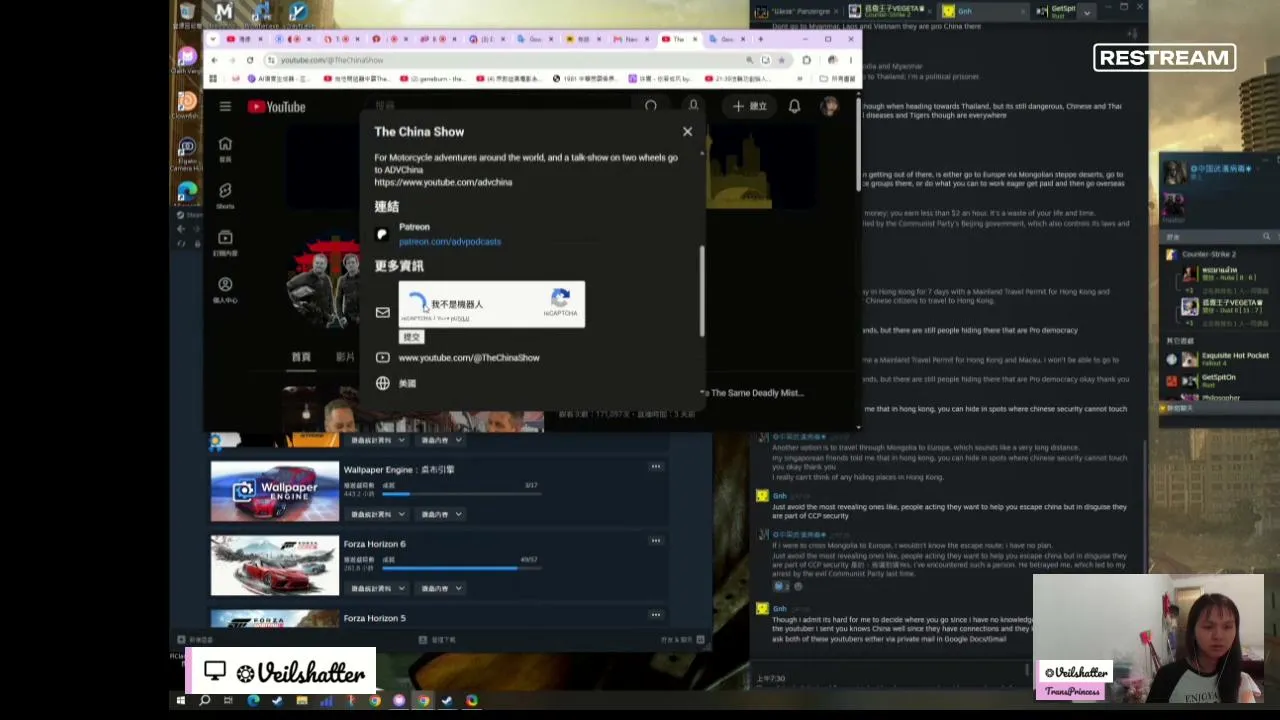Close The China Show about dialog
1280x720 pixels.
(x=687, y=132)
